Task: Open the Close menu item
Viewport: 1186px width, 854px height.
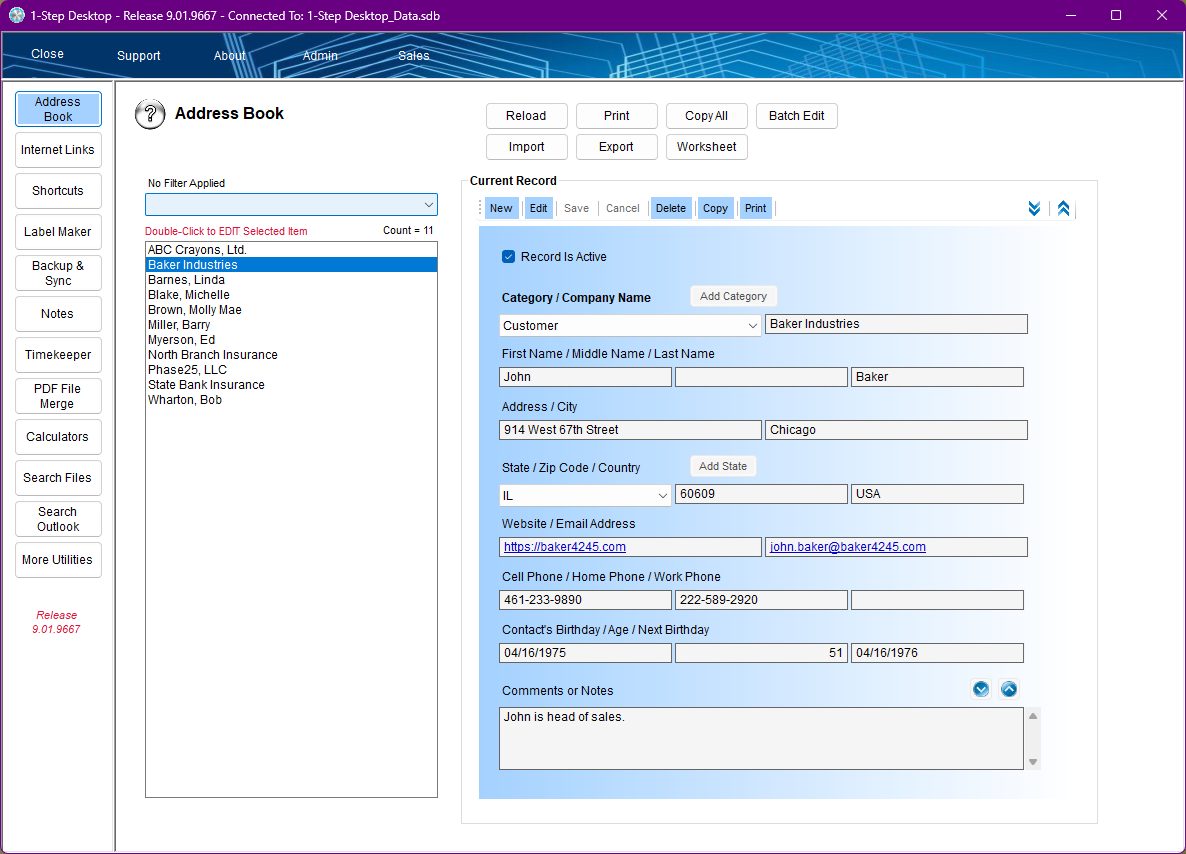Action: tap(48, 54)
